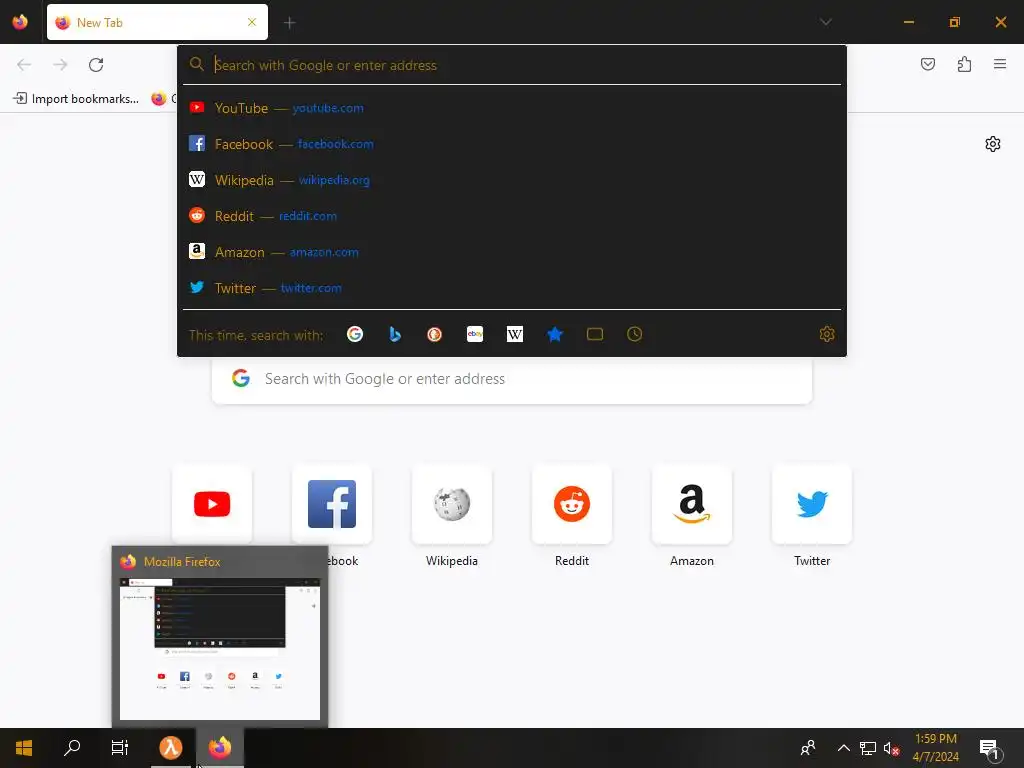
Task: Search this time with DuckDuckGo icon
Action: pyautogui.click(x=434, y=334)
